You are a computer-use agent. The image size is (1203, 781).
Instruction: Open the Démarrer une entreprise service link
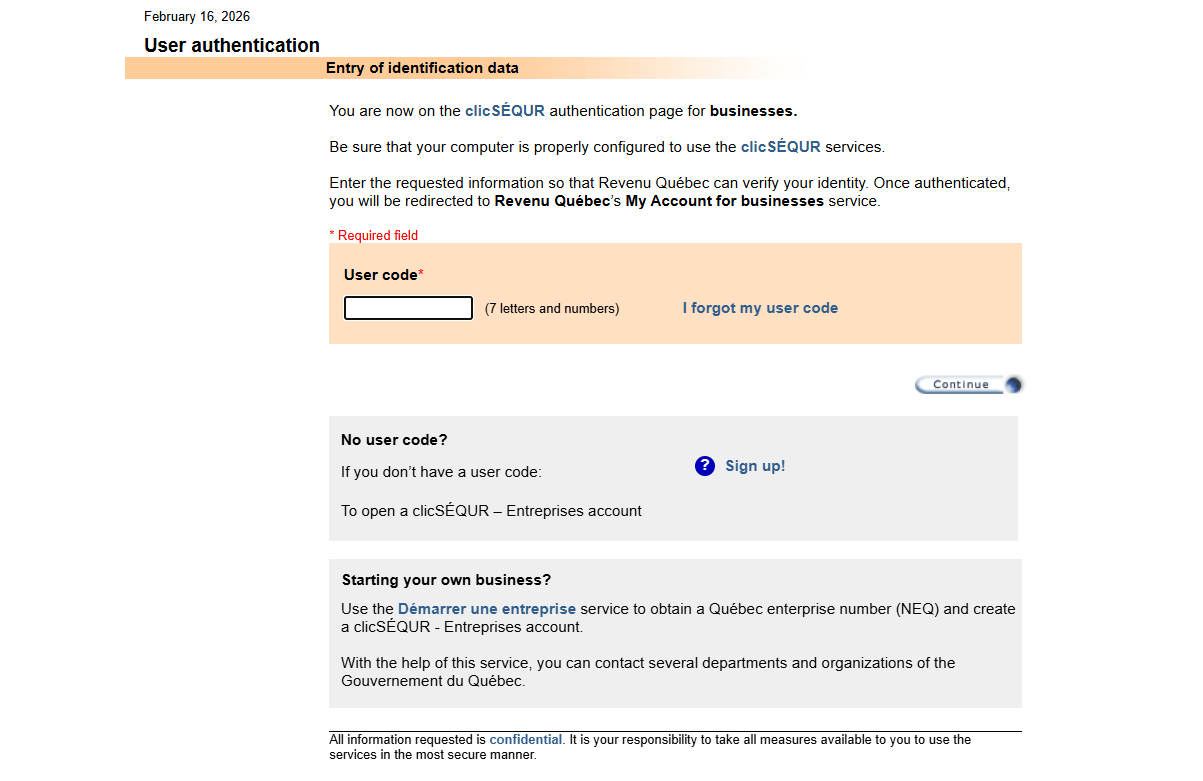[487, 609]
